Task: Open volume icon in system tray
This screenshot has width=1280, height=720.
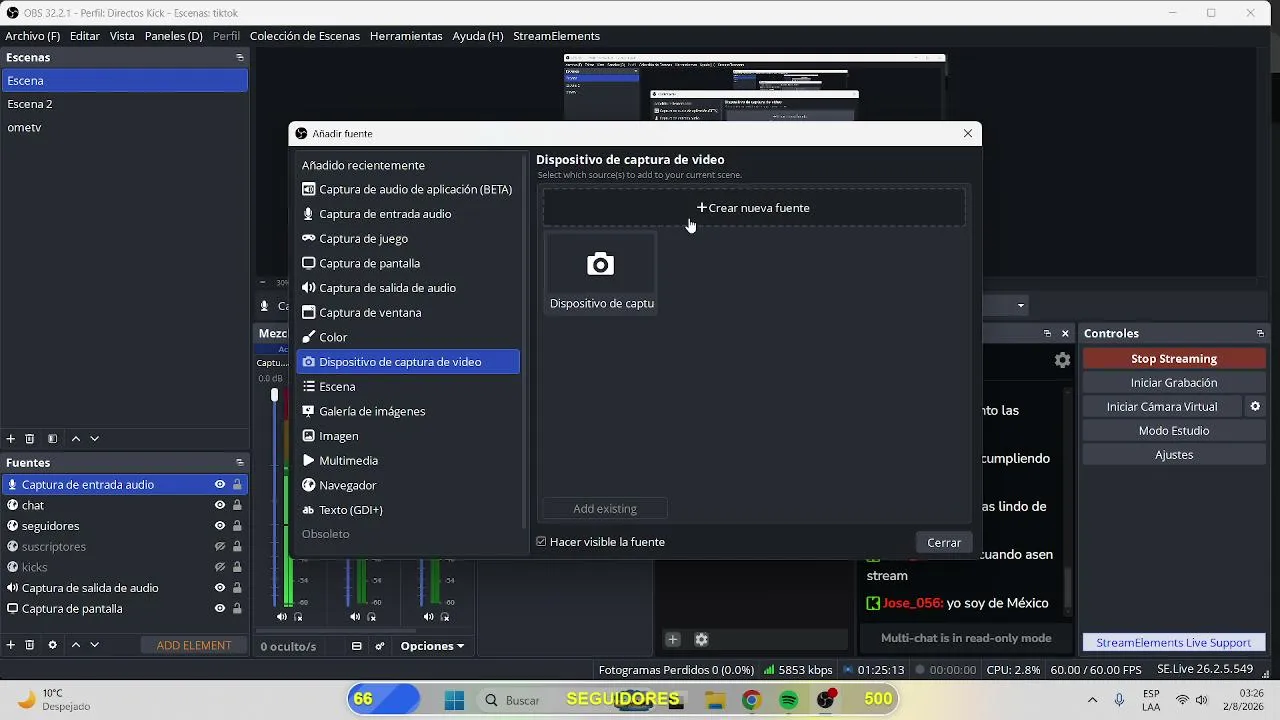Action: tap(1201, 700)
